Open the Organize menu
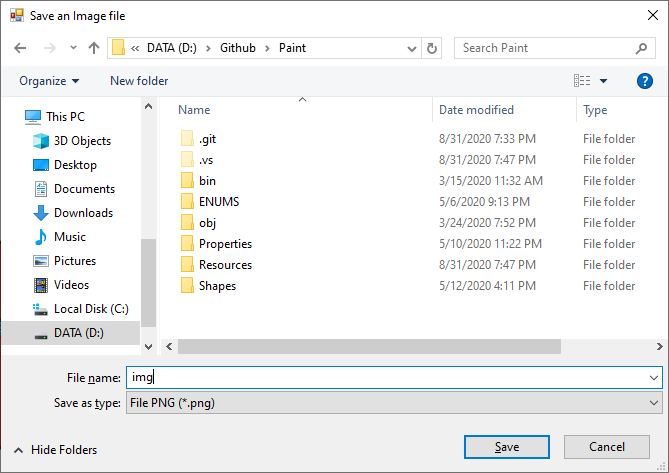The width and height of the screenshot is (669, 473). (x=49, y=81)
